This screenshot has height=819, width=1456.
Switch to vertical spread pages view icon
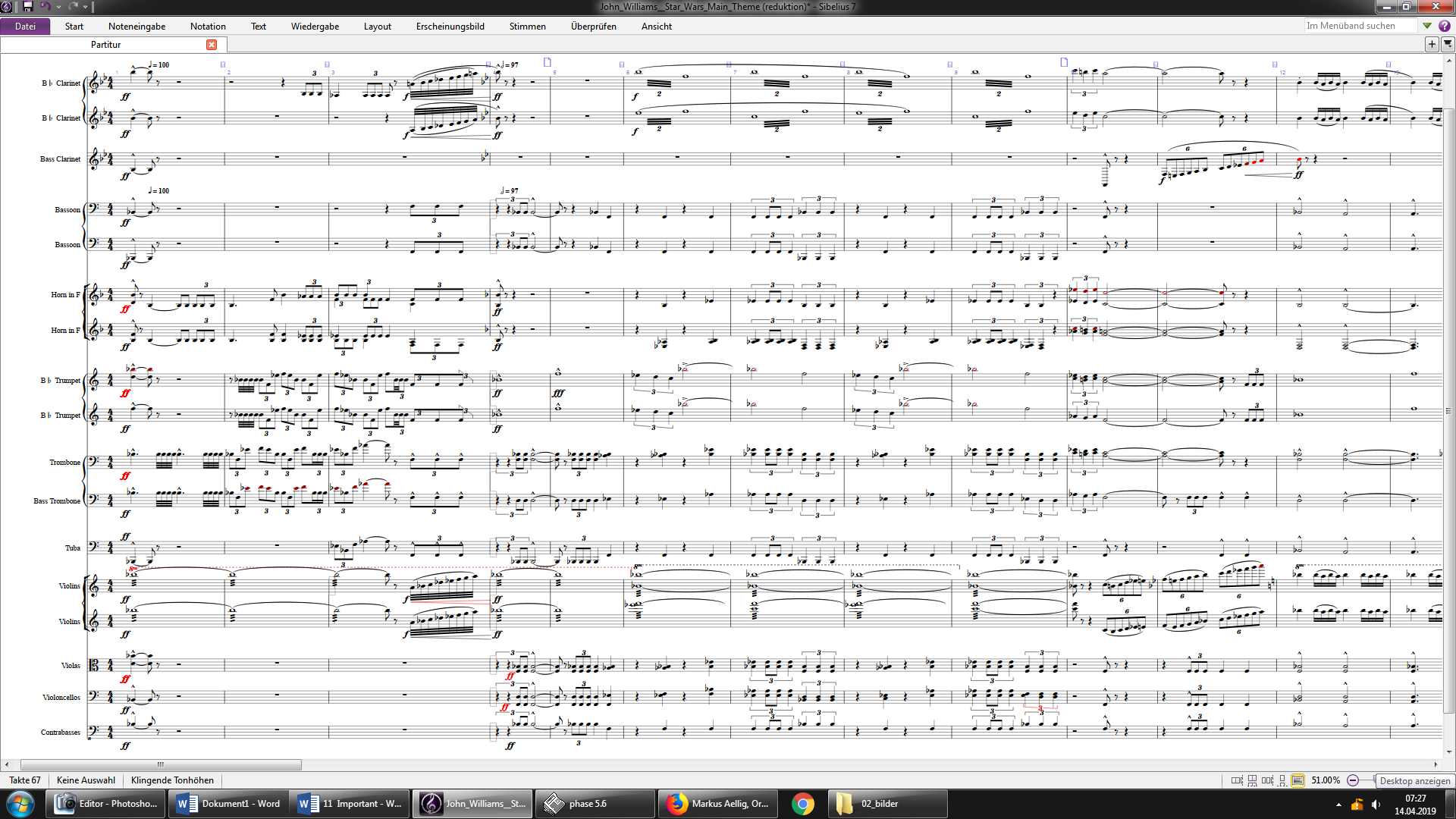pyautogui.click(x=1252, y=780)
